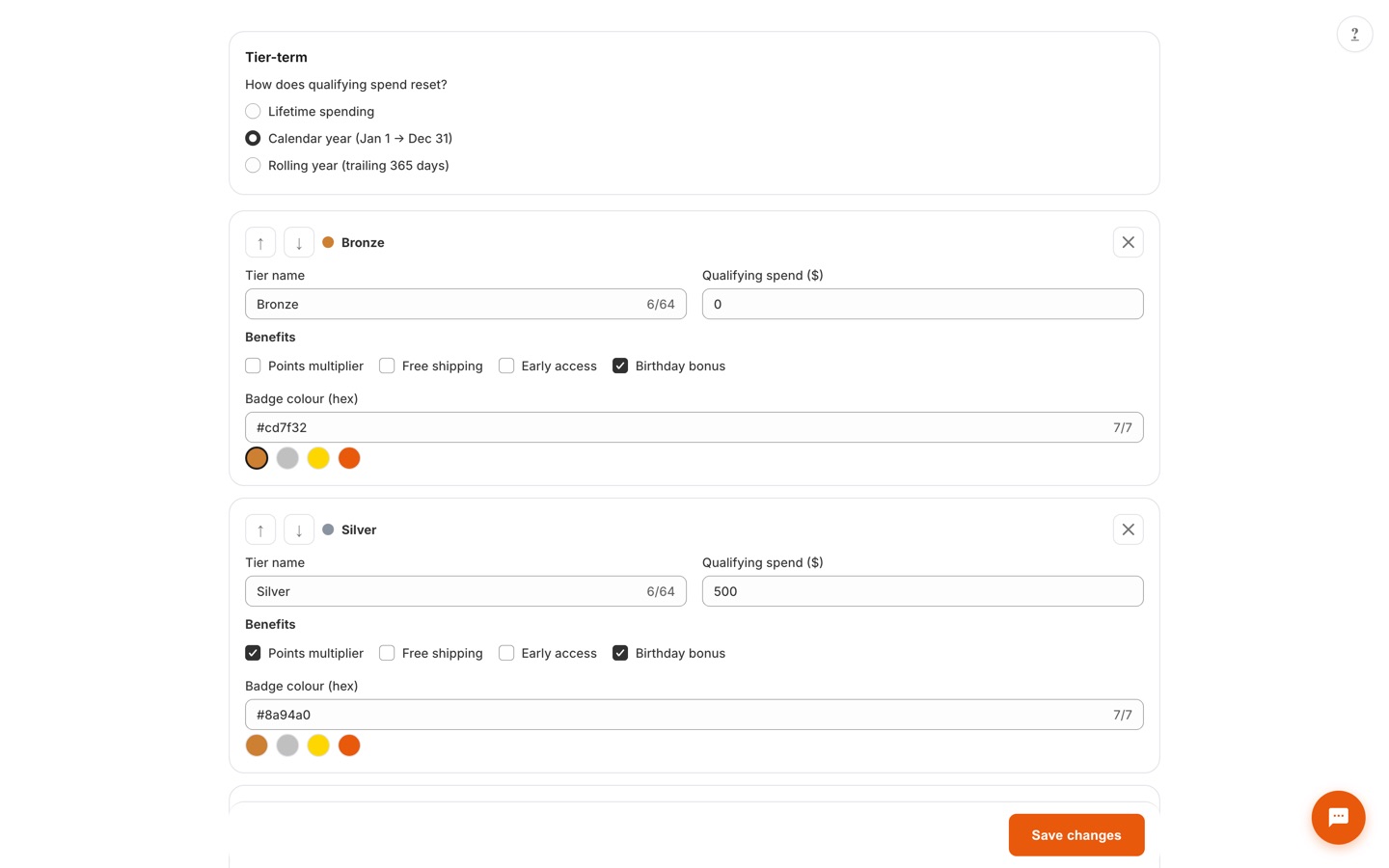Focus Silver badge colour field #8a94a0
The height and width of the screenshot is (868, 1389).
694,715
